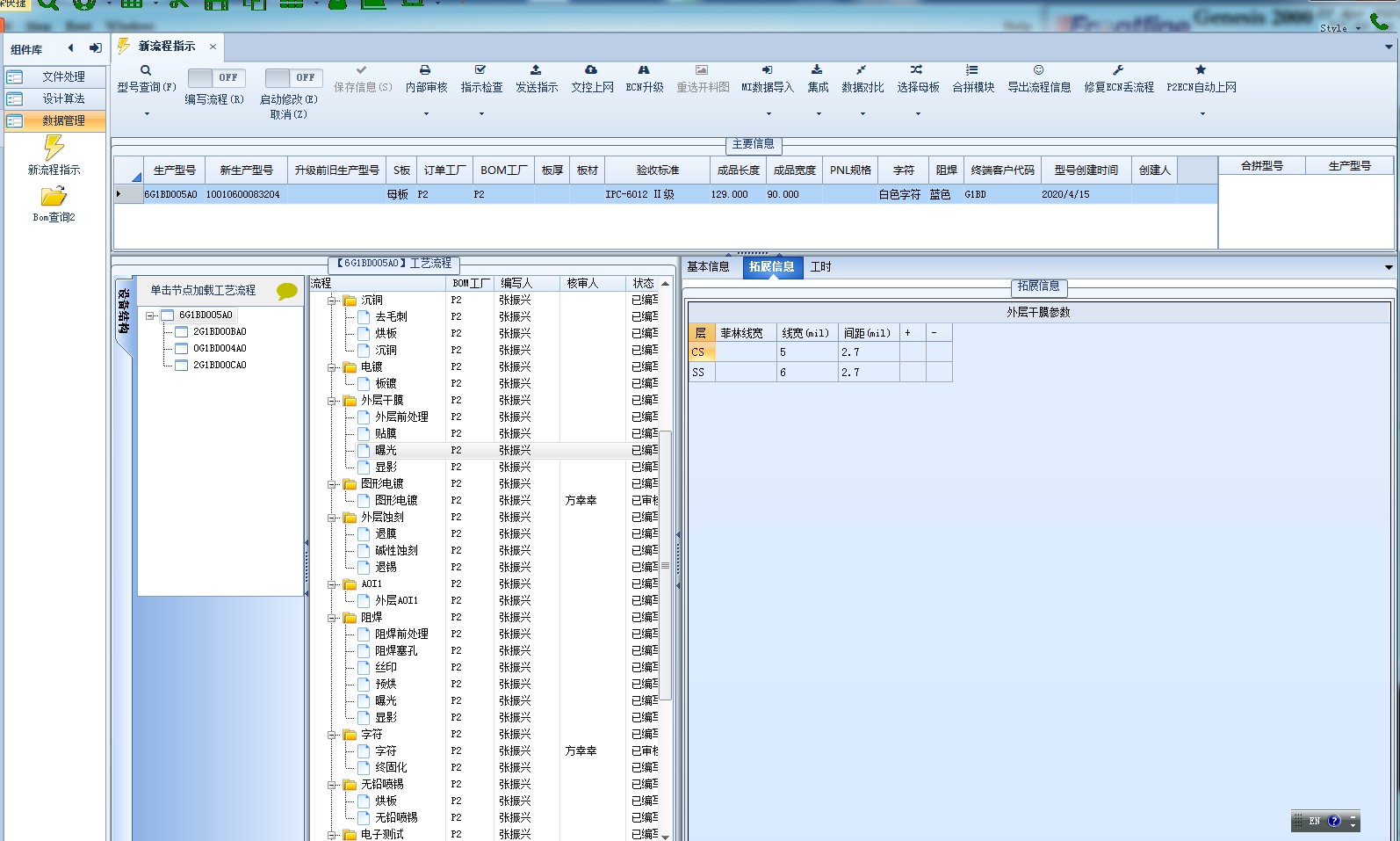
Task: Click the 间距 cell for SS layer
Action: 868,373
